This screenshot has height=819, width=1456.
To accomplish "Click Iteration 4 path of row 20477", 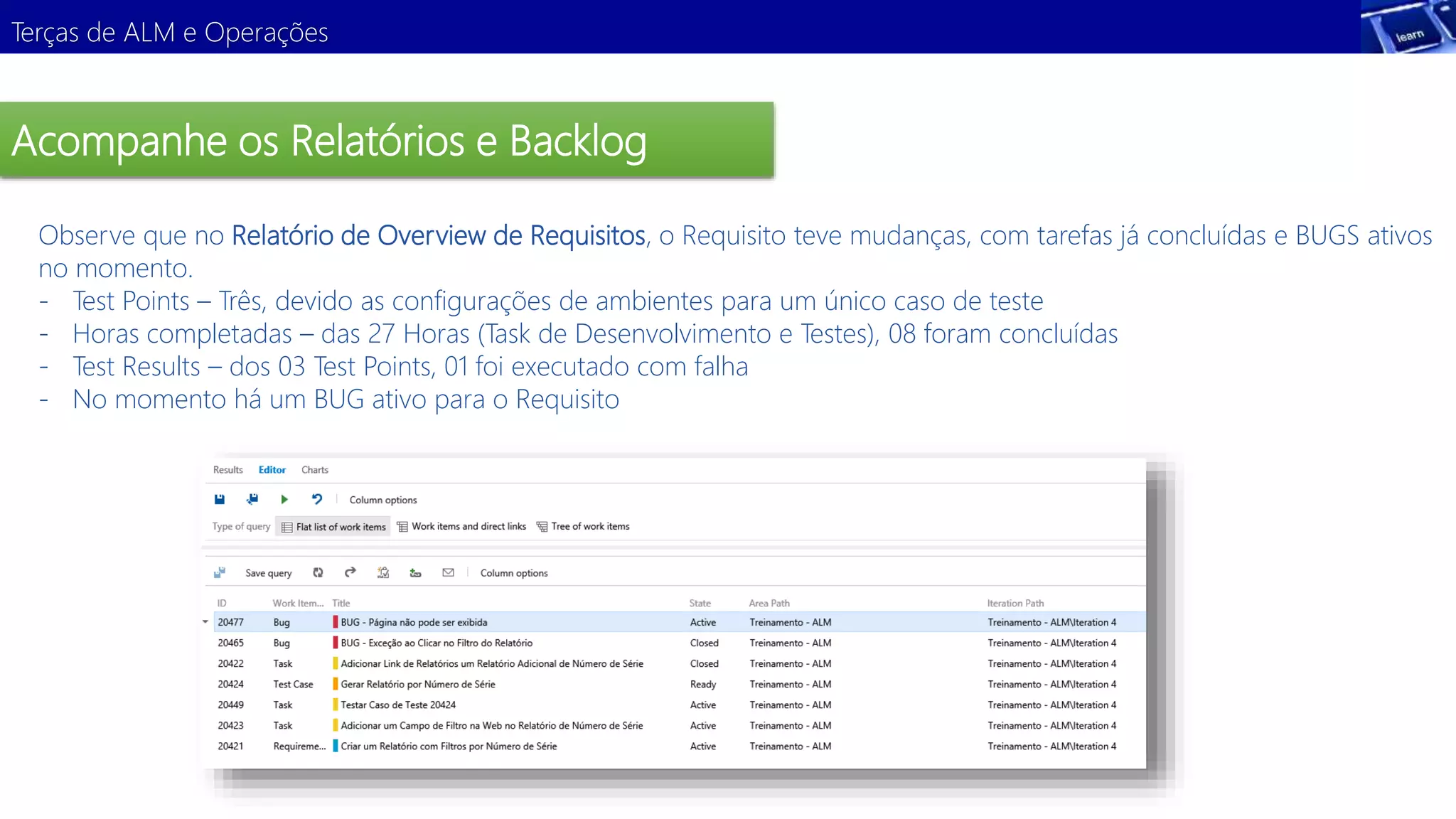I will pos(1051,622).
